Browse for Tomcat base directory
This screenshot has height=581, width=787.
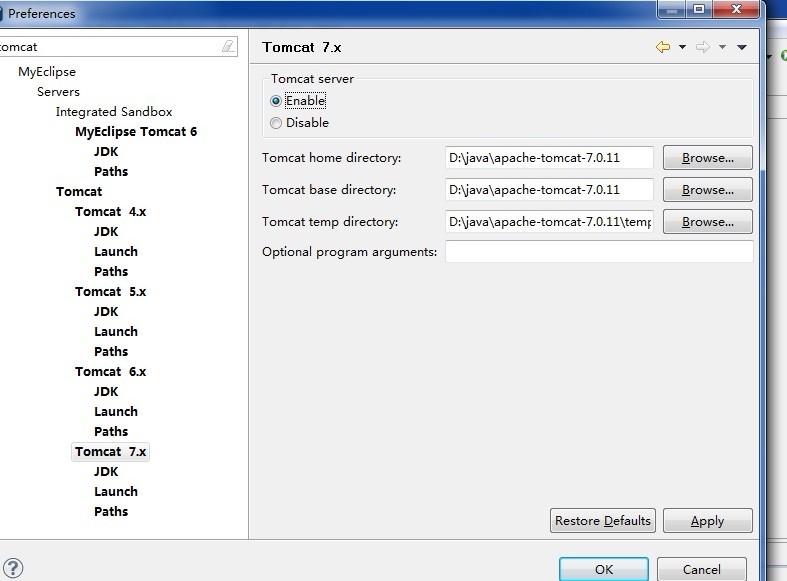coord(708,190)
